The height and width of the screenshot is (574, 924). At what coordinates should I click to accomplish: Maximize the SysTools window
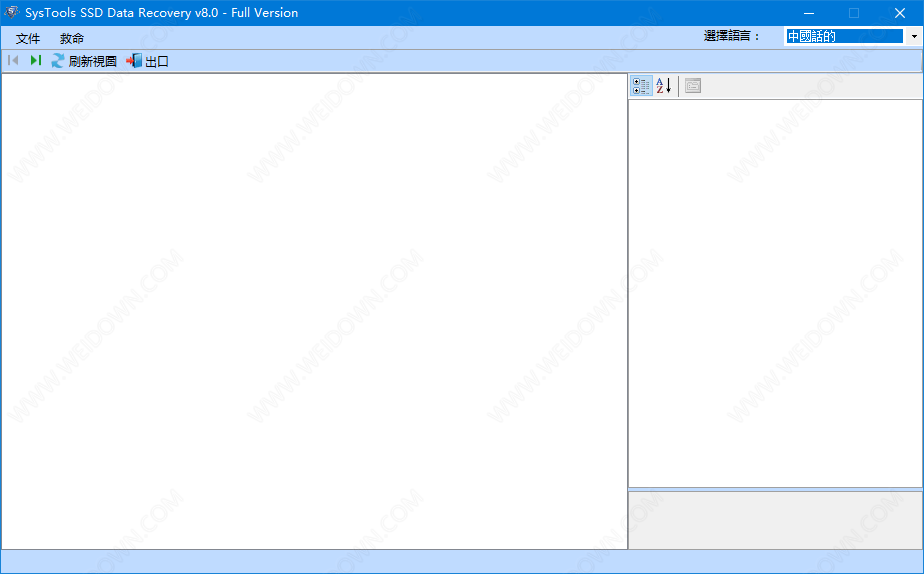pyautogui.click(x=854, y=13)
